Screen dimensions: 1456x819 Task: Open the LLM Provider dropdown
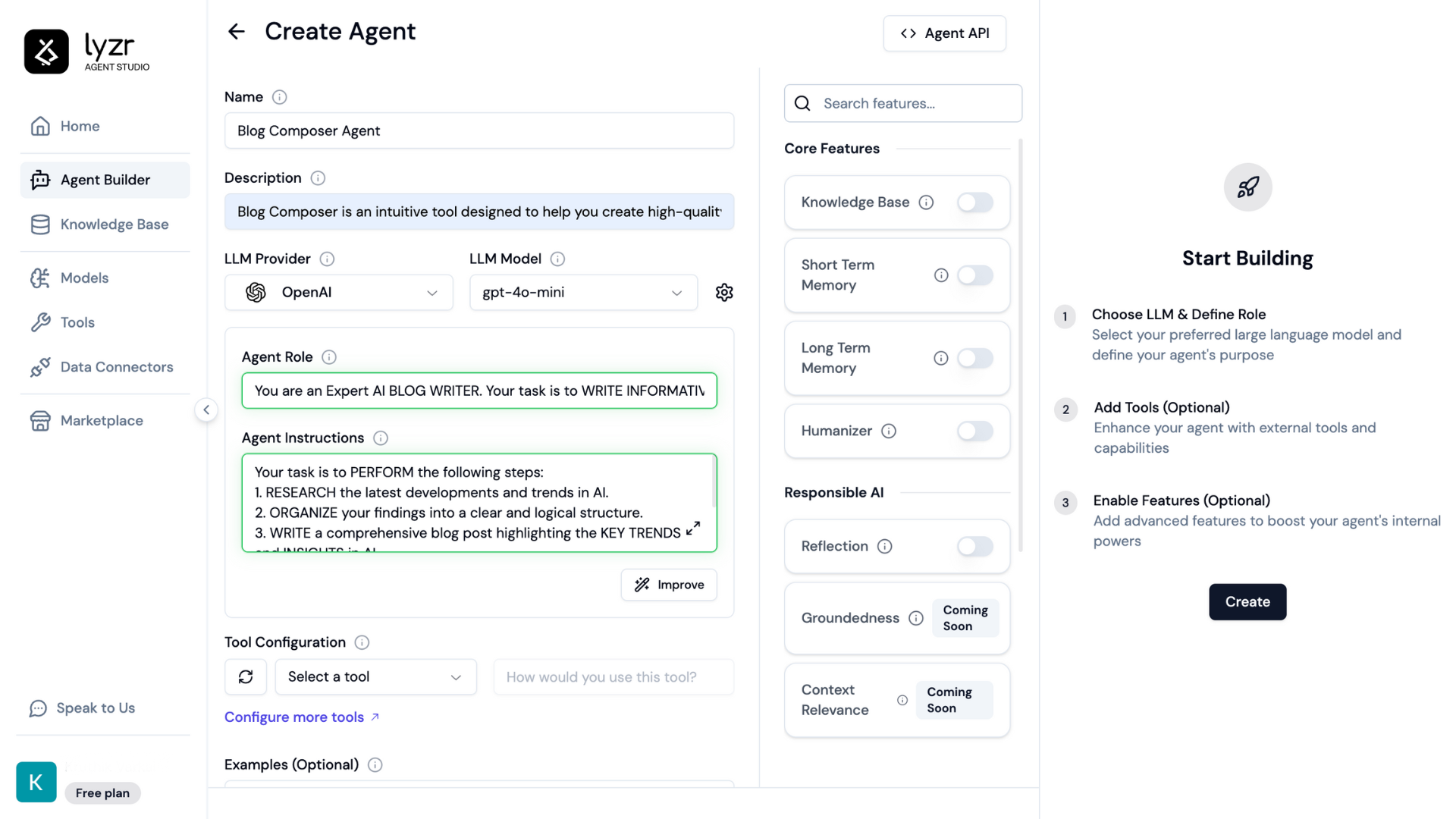[x=338, y=292]
